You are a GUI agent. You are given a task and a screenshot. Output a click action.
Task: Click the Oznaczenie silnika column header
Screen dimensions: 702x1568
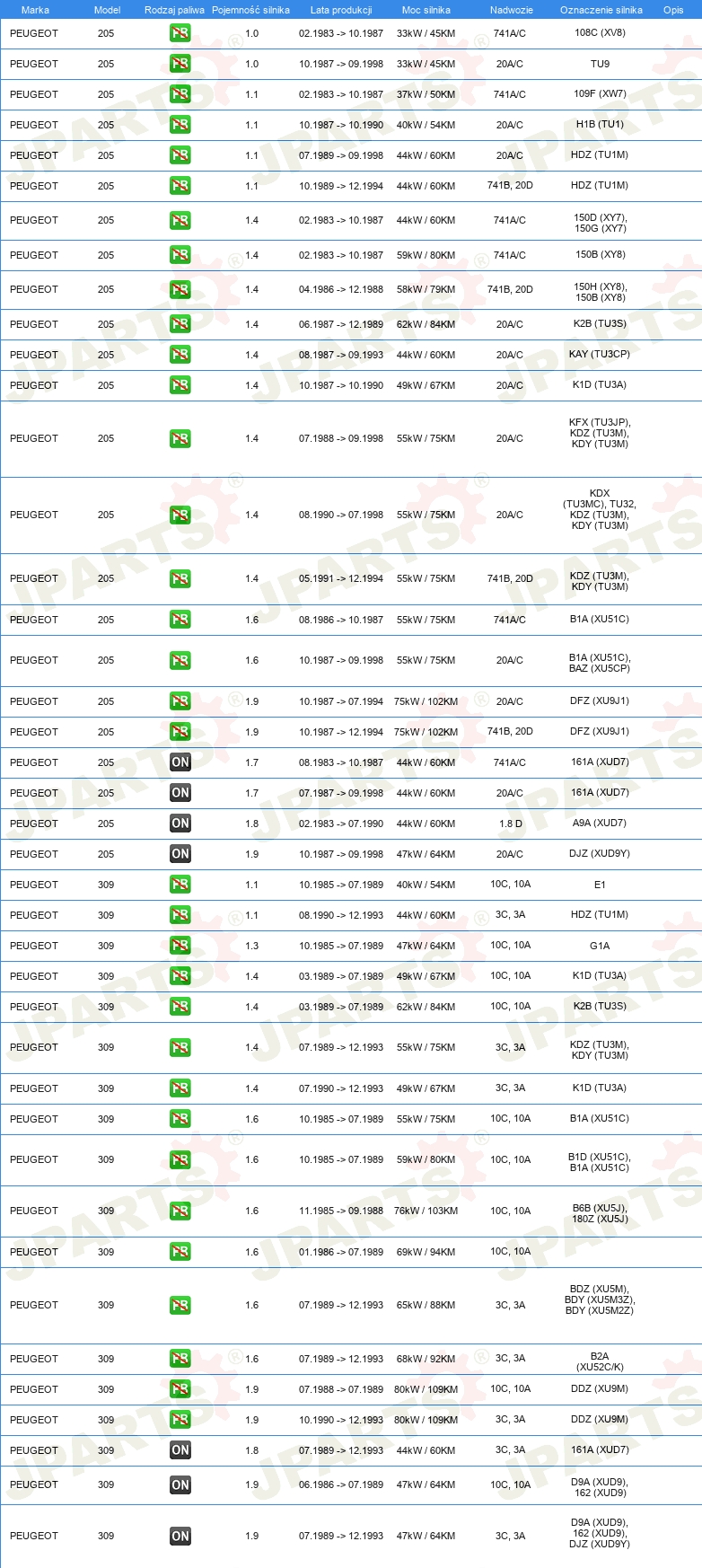click(x=601, y=10)
